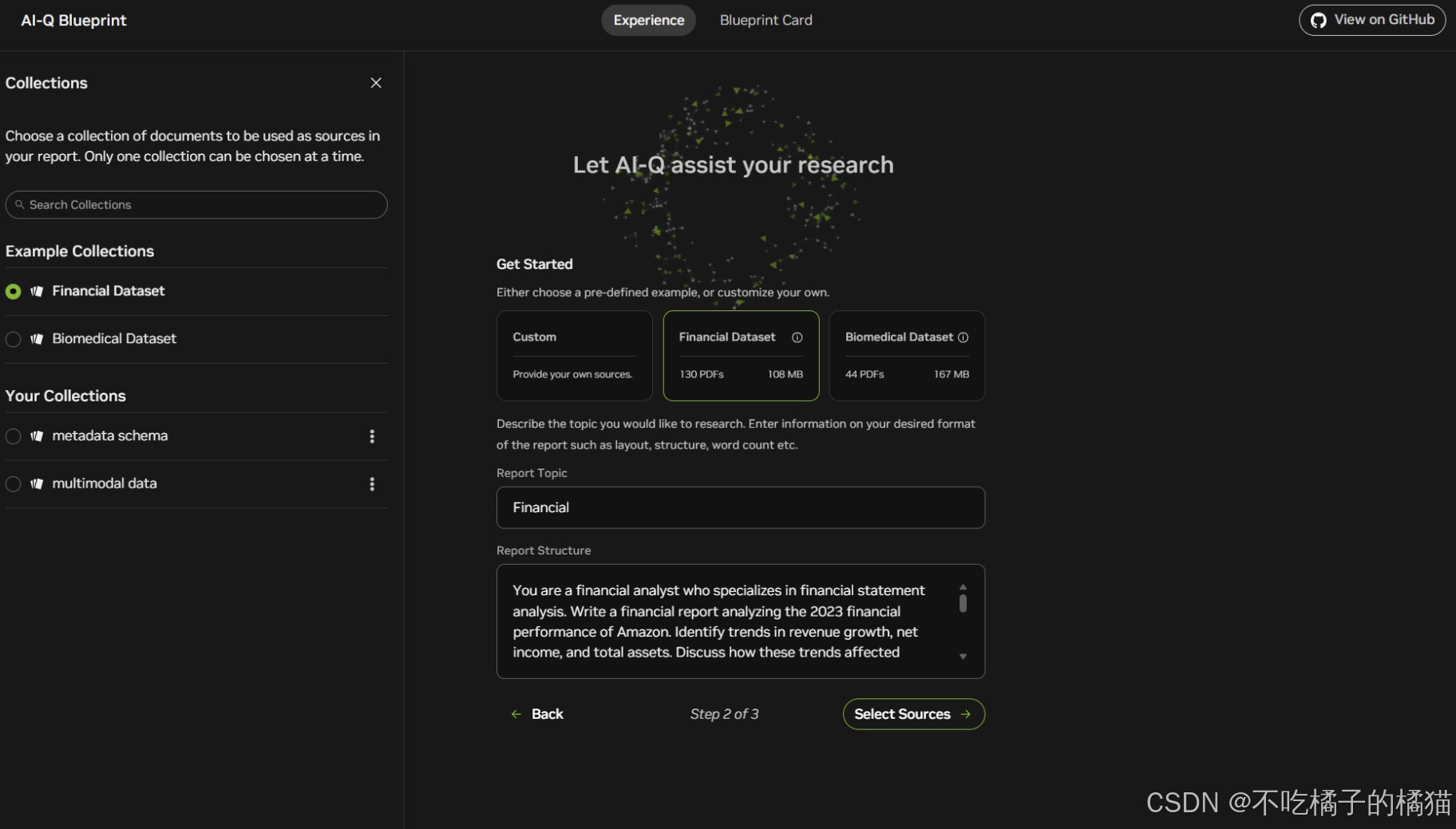Screen dimensions: 1456x829
Task: Click the back arrow icon
Action: pos(516,714)
